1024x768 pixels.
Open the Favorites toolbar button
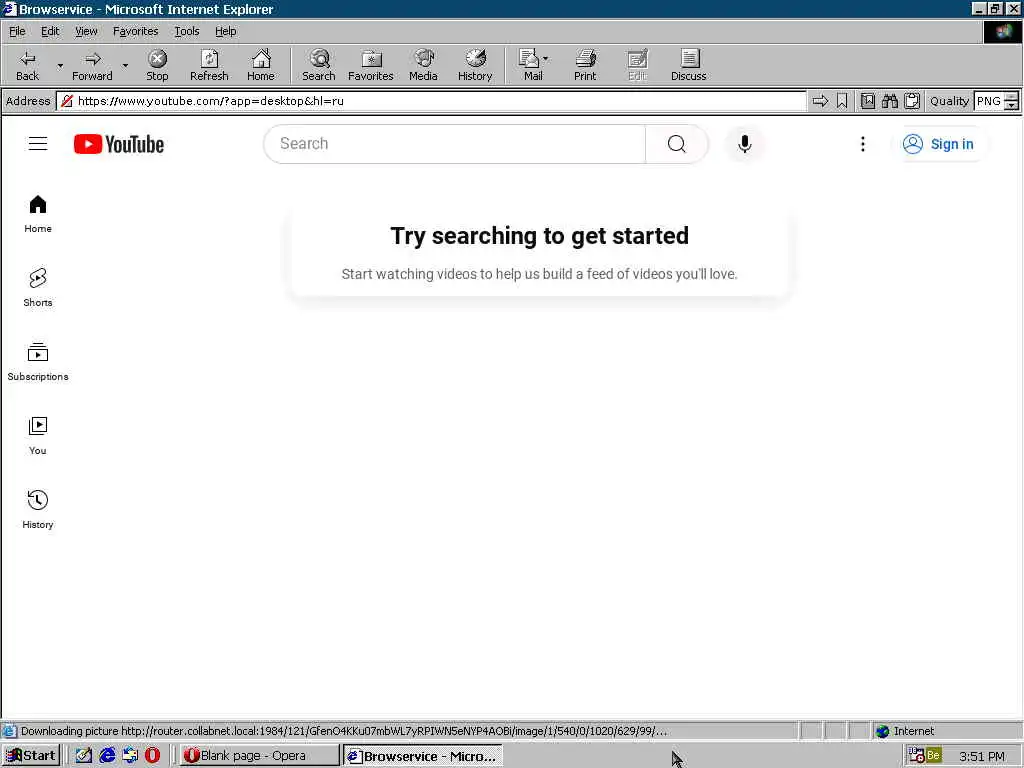pos(371,65)
